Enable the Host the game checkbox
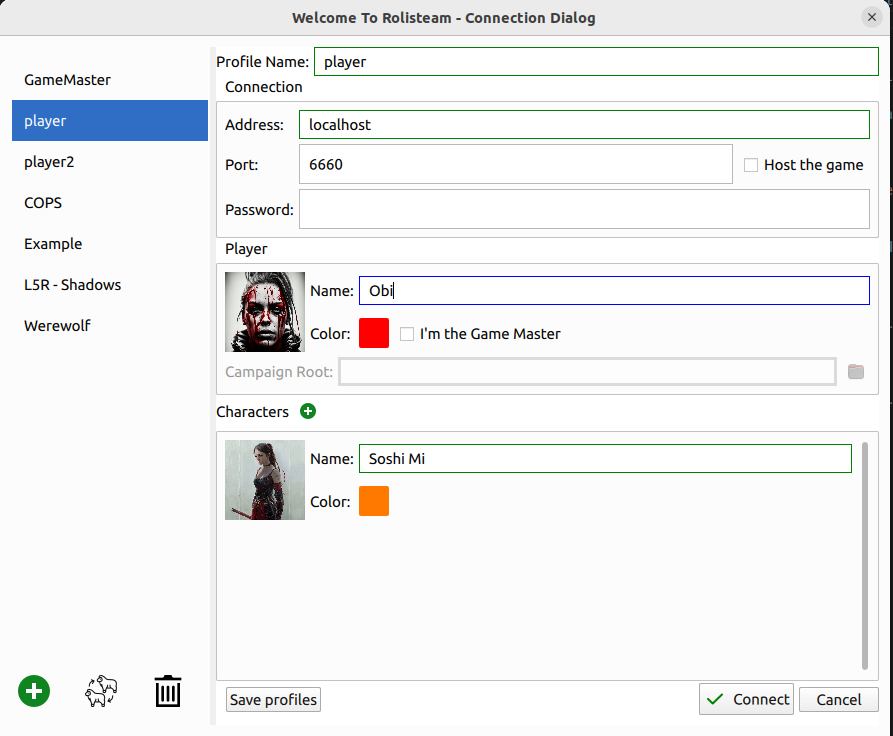The width and height of the screenshot is (893, 736). tap(752, 165)
